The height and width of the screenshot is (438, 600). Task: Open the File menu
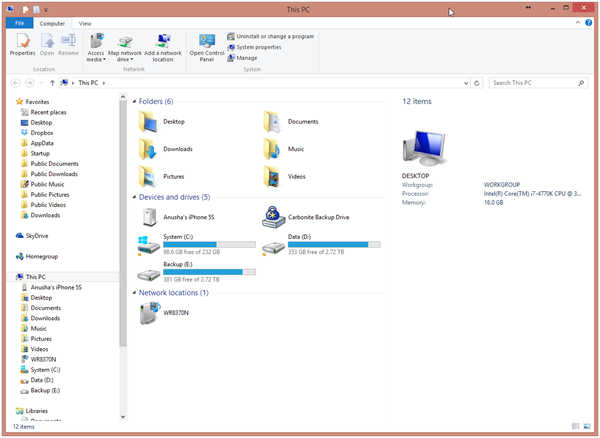(19, 23)
